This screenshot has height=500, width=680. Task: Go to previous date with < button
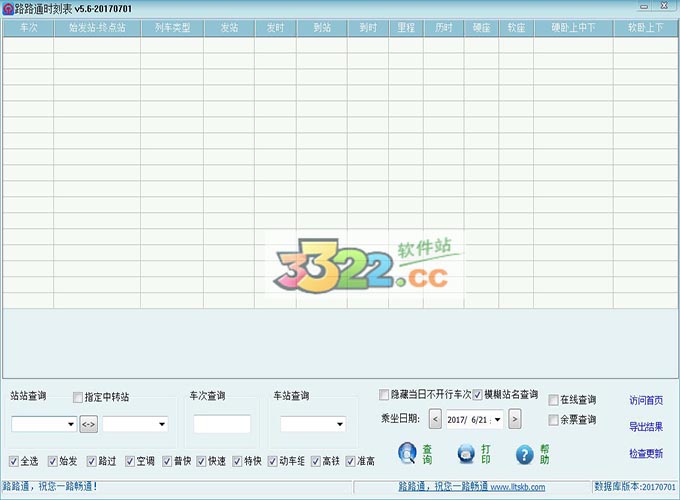(435, 419)
